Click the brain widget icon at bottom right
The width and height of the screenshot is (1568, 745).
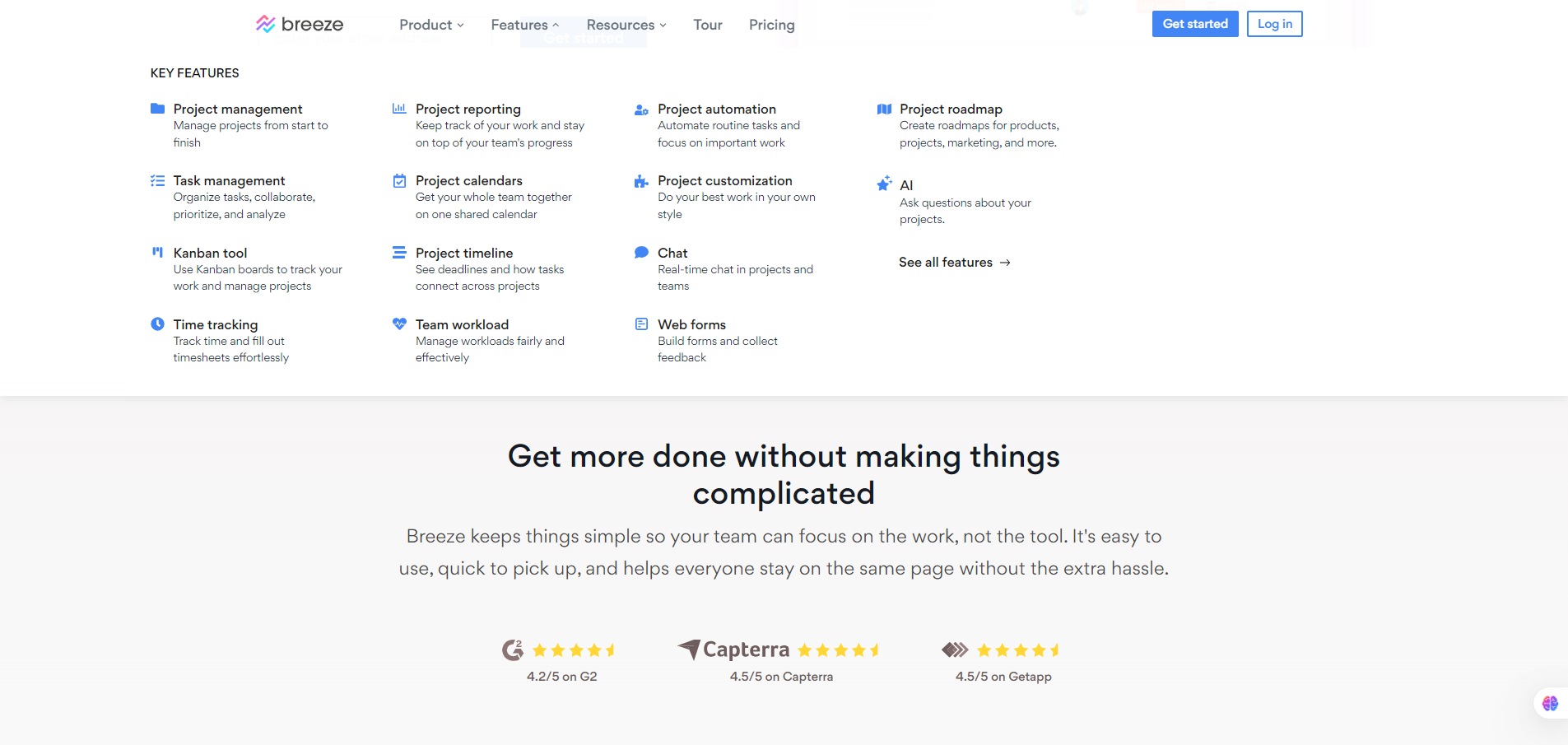click(x=1550, y=703)
